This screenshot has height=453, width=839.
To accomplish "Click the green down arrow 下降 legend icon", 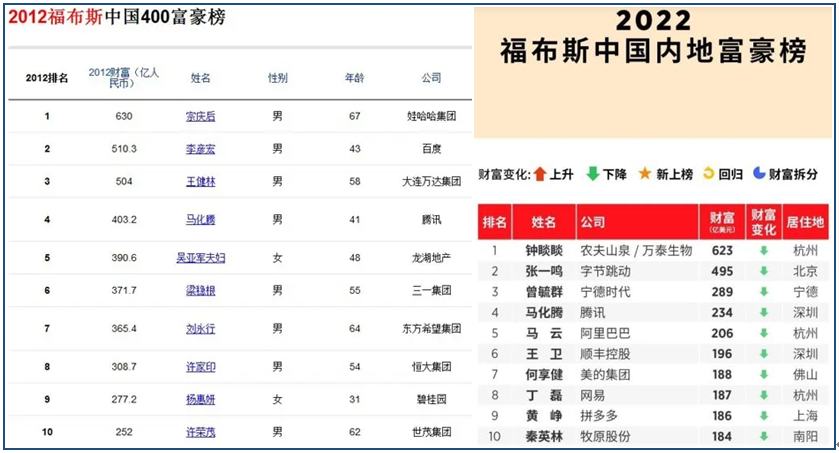I will point(593,174).
